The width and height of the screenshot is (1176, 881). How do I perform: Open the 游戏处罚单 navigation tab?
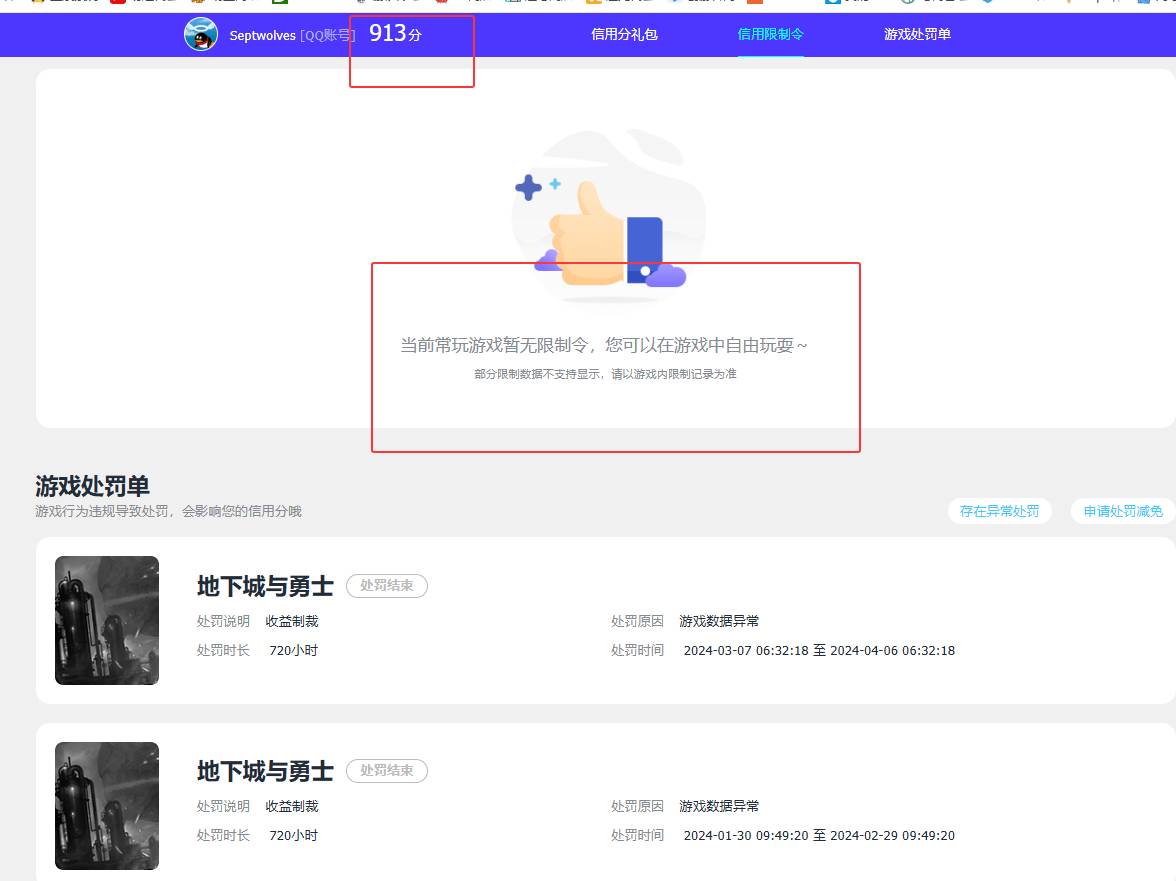click(x=916, y=35)
